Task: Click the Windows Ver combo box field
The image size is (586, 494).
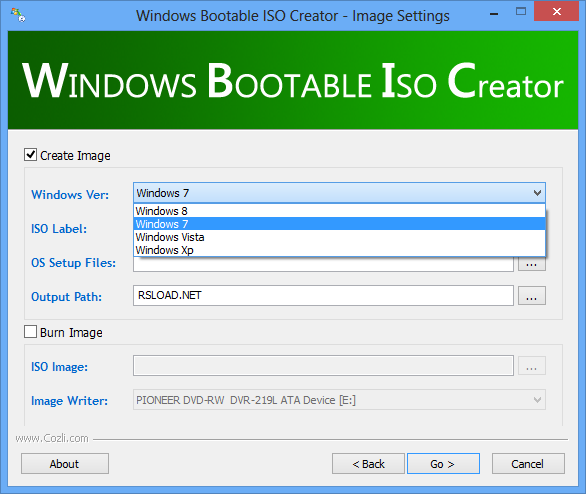Action: click(x=339, y=193)
